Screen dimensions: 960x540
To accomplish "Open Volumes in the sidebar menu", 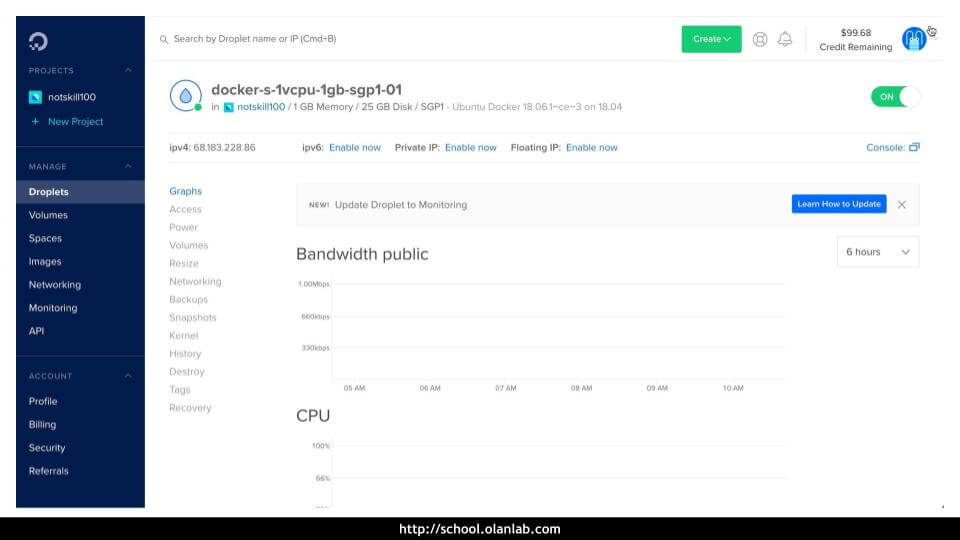I will 48,215.
